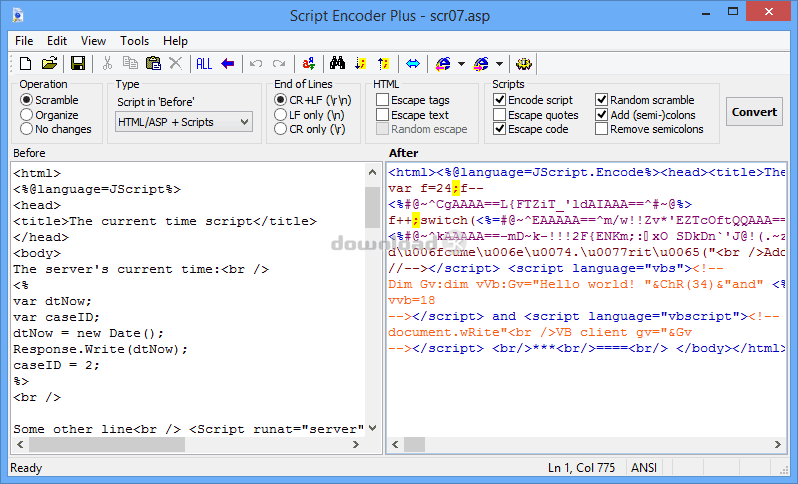Toggle the Encode script checkbox
Screen dimensions: 798x484
pos(533,100)
